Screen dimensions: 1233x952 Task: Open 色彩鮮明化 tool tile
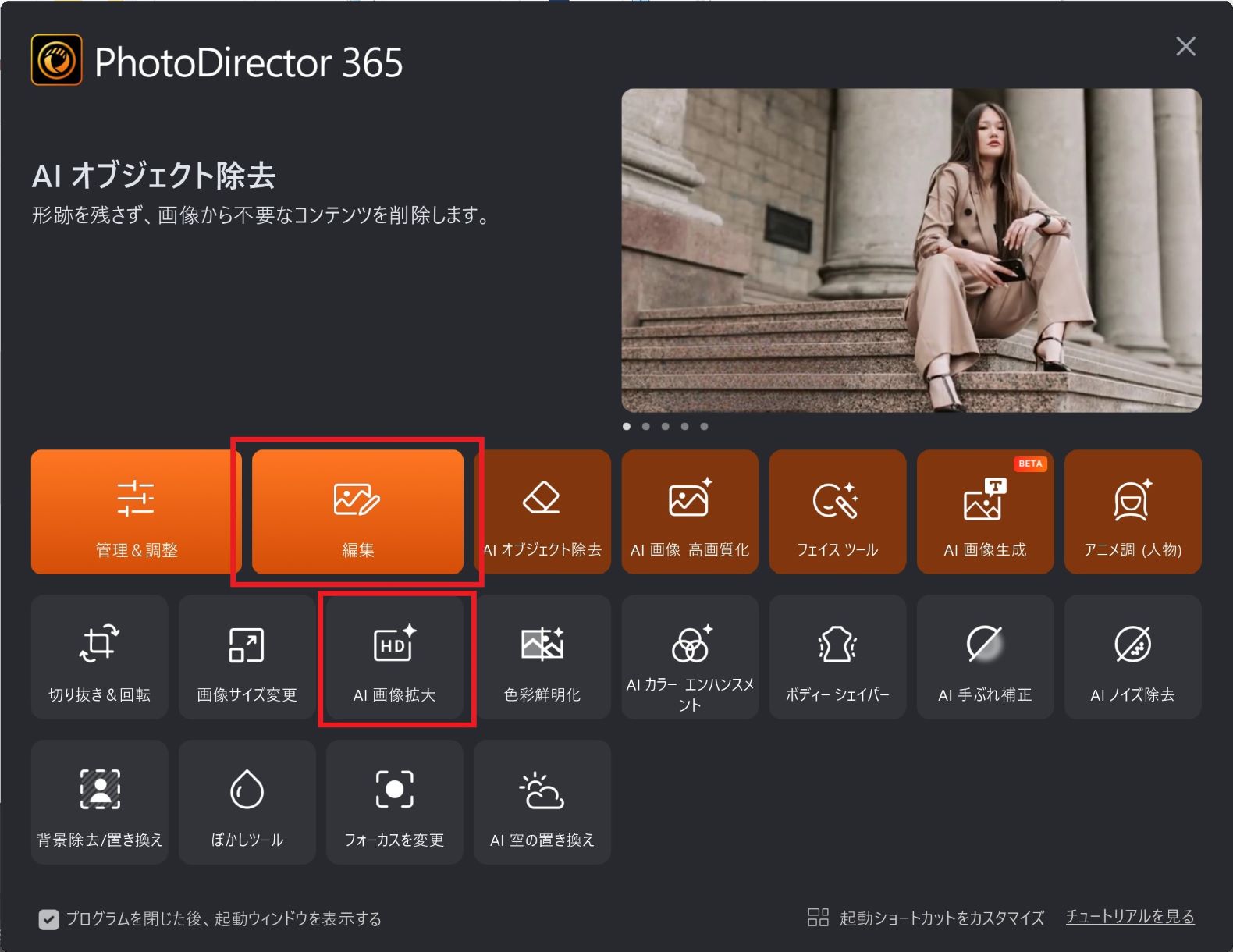coord(542,657)
